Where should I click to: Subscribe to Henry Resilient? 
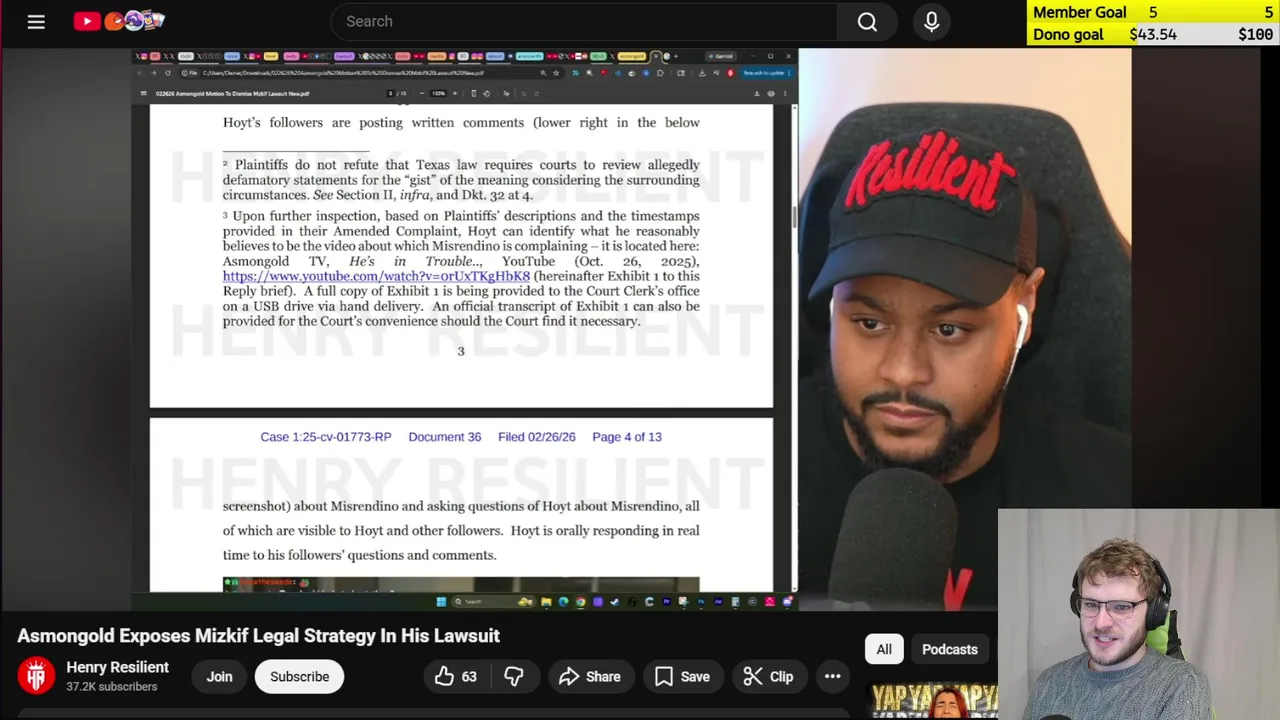pos(299,677)
